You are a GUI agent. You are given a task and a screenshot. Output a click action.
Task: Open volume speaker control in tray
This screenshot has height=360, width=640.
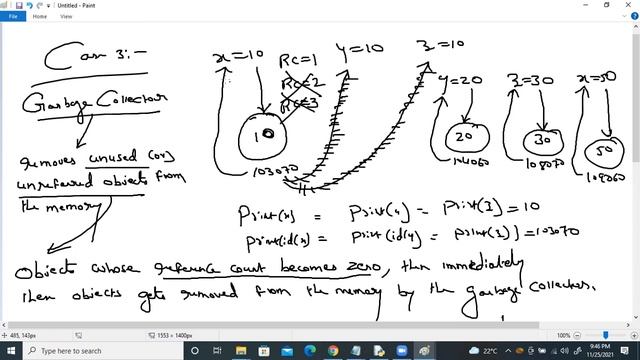pyautogui.click(x=564, y=351)
